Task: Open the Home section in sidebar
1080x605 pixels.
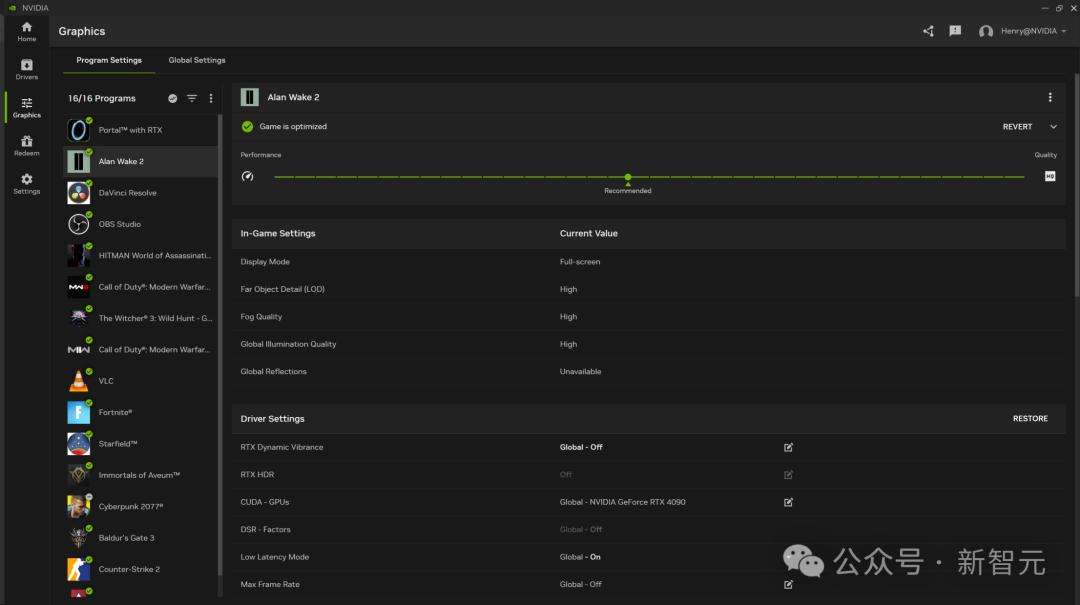Action: 27,31
